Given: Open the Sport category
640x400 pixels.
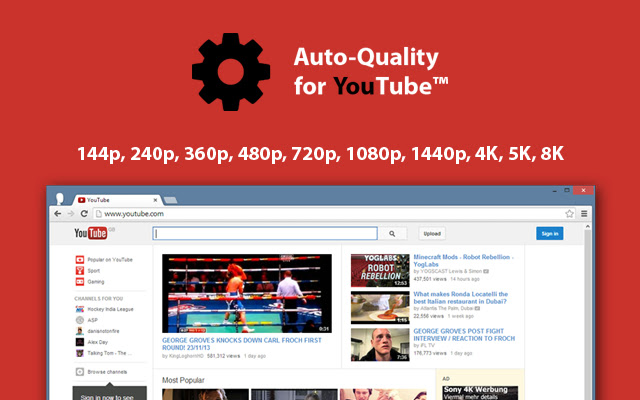Looking at the screenshot, I should click(93, 270).
